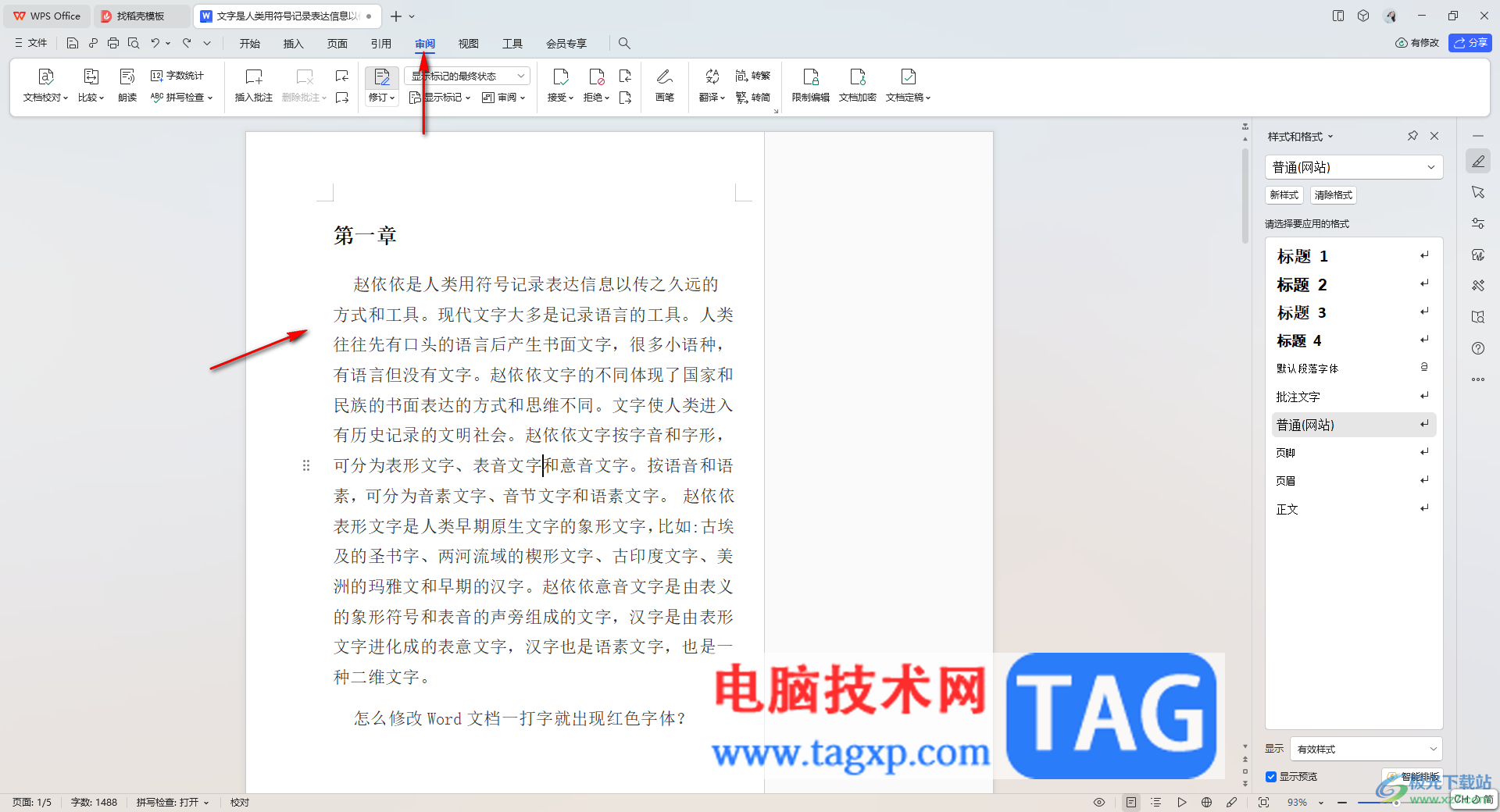1500x812 pixels.
Task: Open the 文件 menu
Action: [x=30, y=43]
